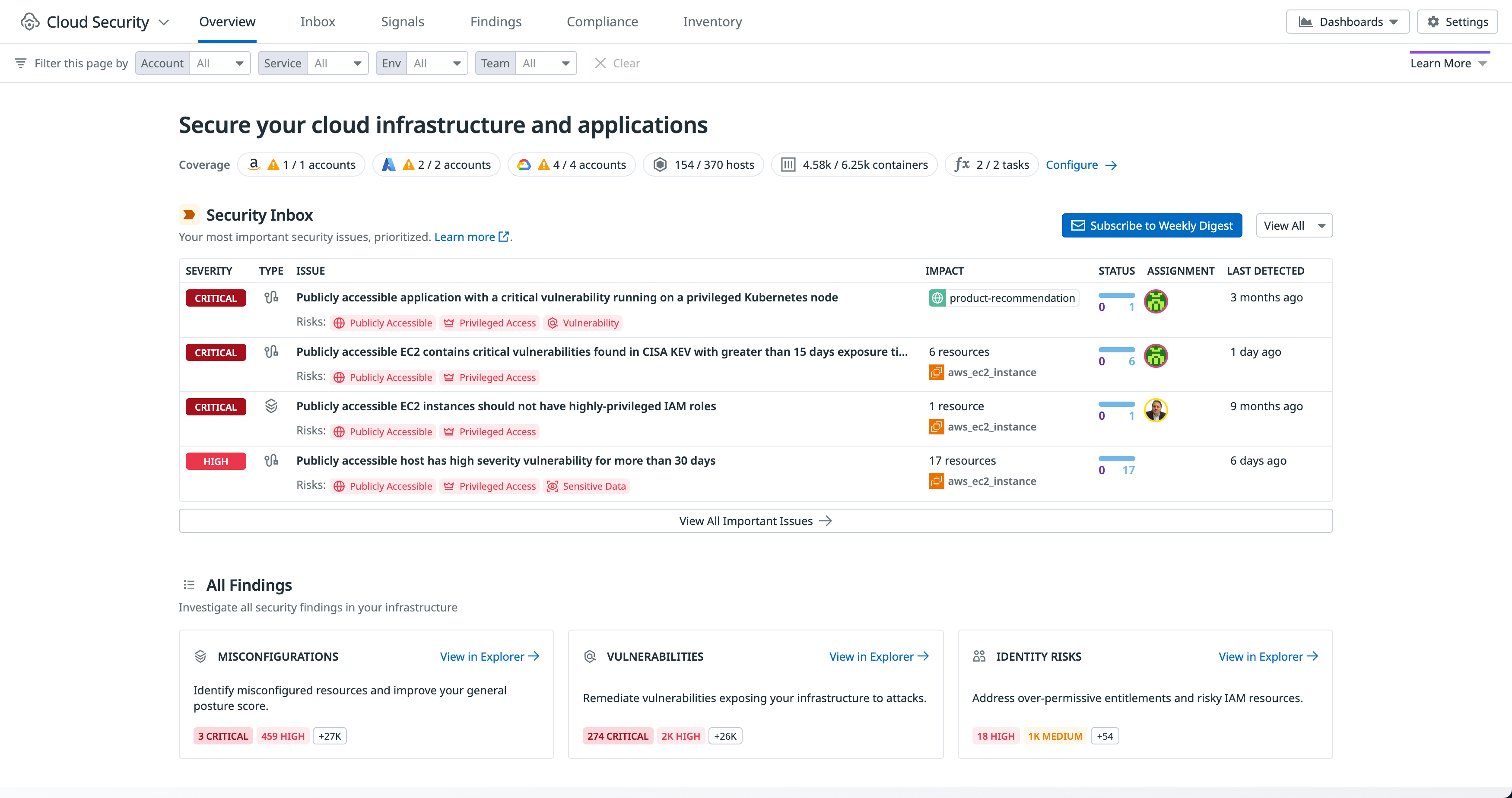Click the AWS coverage accounts icon
Screen dimensions: 1512x798
click(254, 165)
